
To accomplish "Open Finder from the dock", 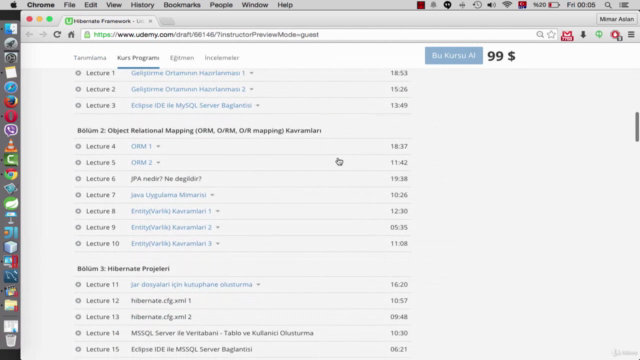I will (11, 29).
